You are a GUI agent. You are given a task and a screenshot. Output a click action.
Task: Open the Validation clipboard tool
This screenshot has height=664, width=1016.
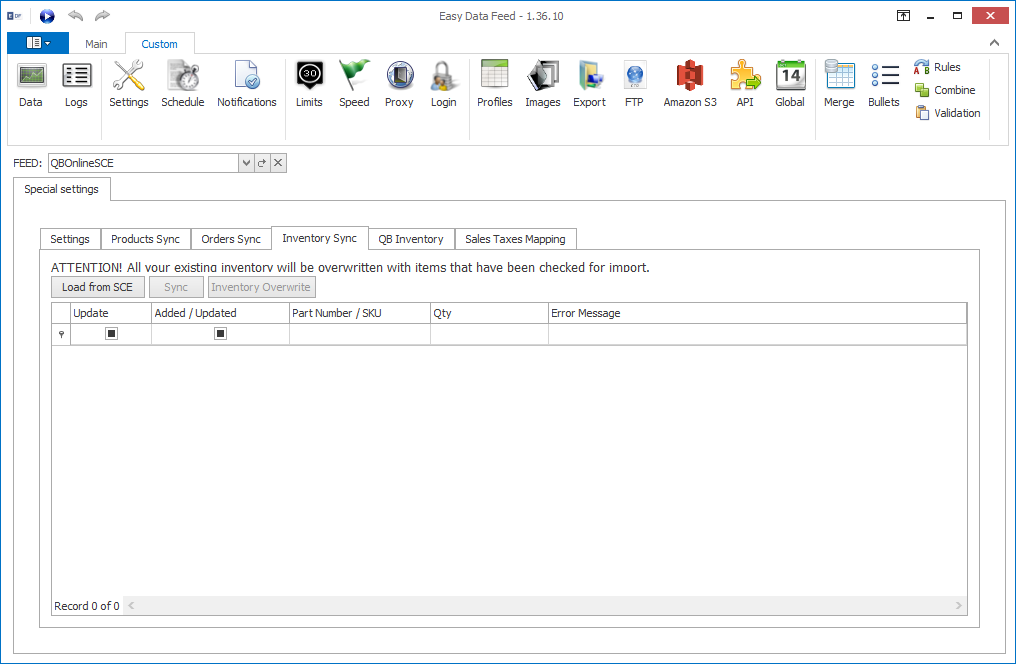tap(947, 113)
